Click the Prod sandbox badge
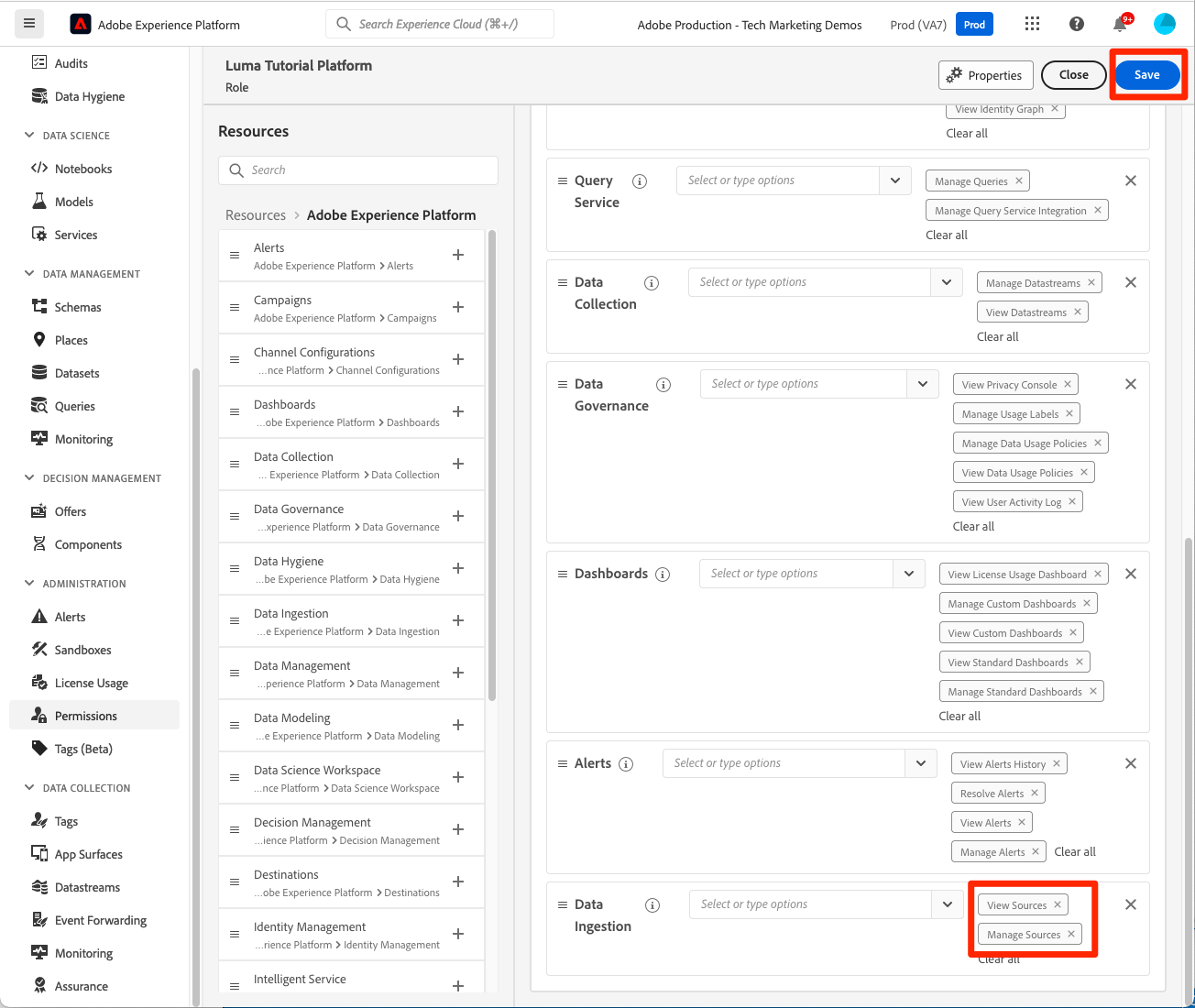 point(974,25)
